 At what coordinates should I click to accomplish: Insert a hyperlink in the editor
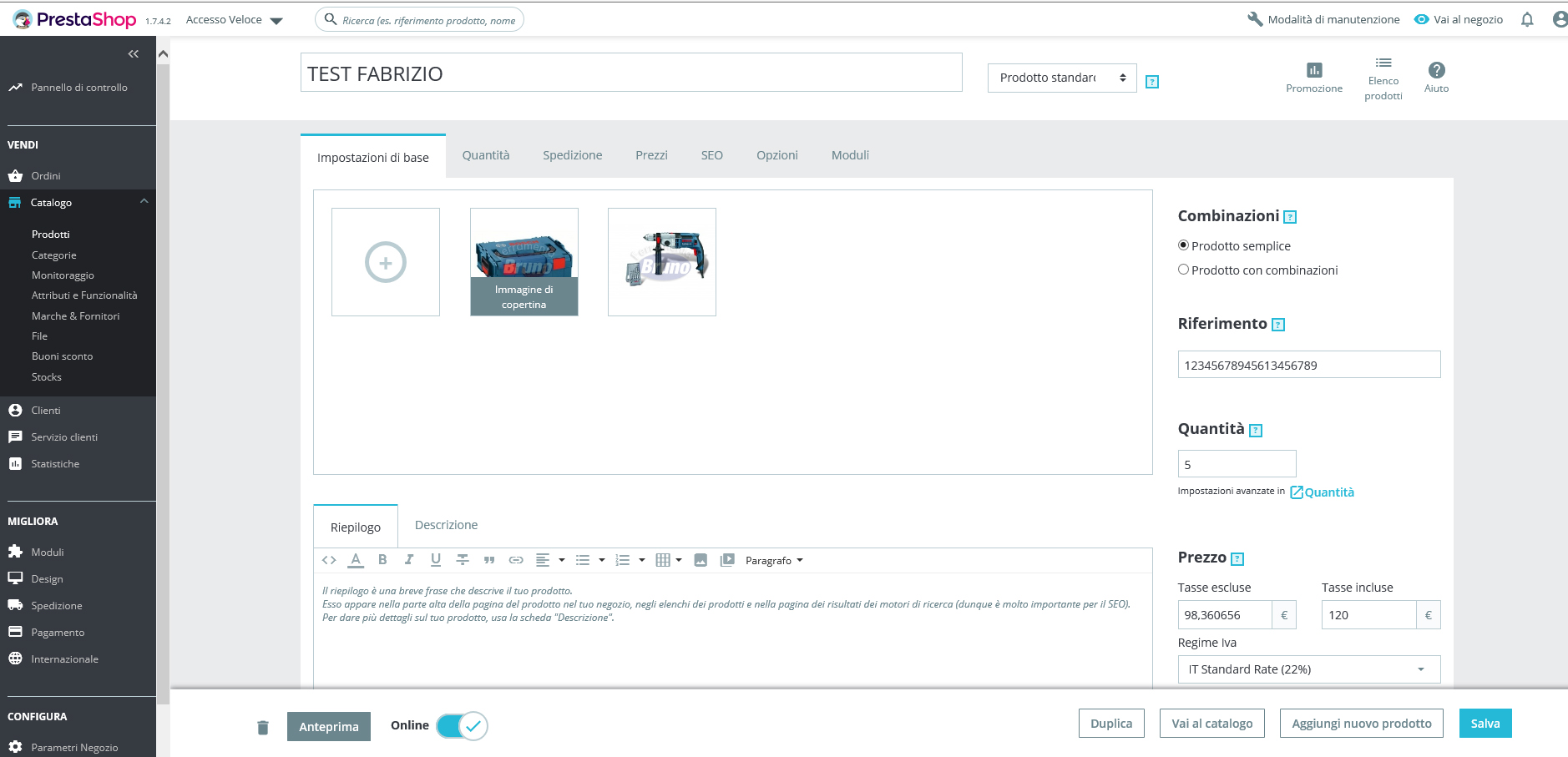(x=516, y=560)
